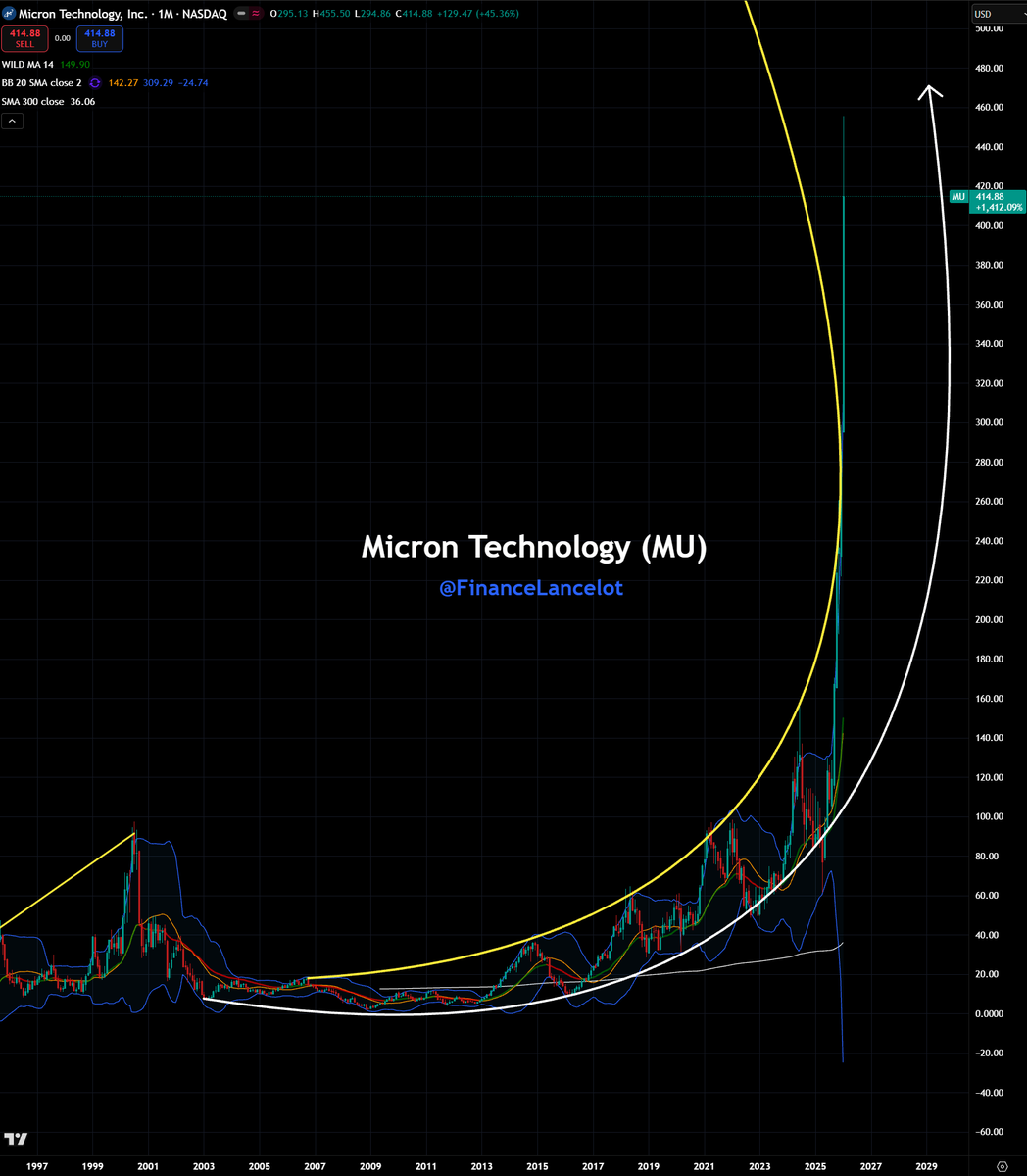
Task: Click the 500.00 label on the price scale
Action: point(989,29)
